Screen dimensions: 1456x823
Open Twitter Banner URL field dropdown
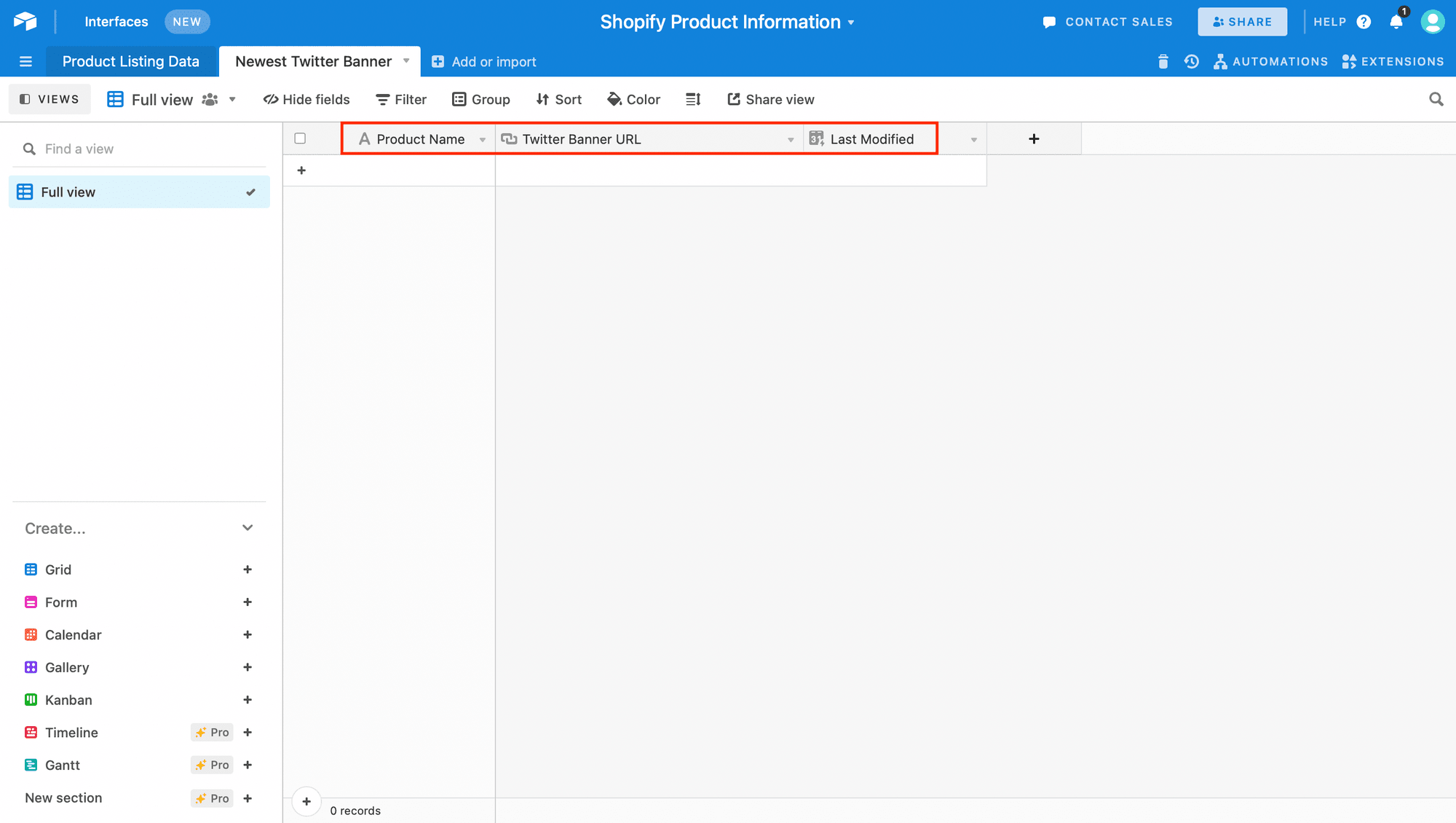coord(790,140)
